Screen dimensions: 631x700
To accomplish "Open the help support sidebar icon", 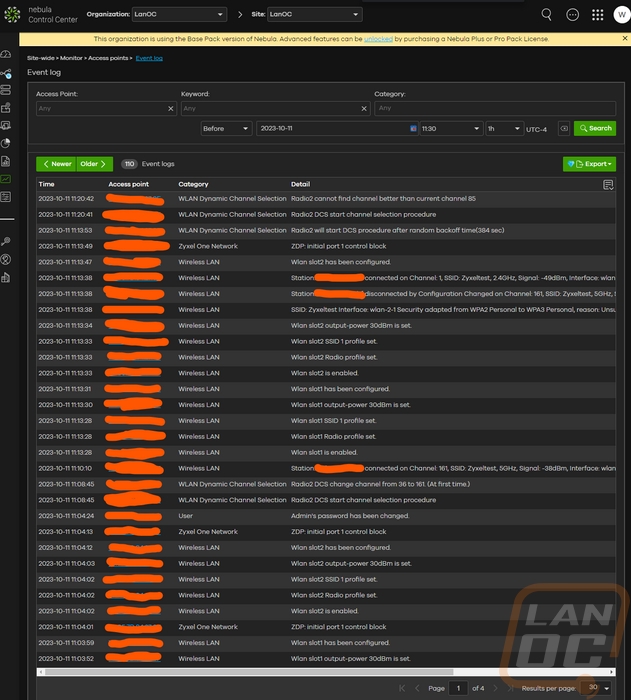I will point(6,259).
